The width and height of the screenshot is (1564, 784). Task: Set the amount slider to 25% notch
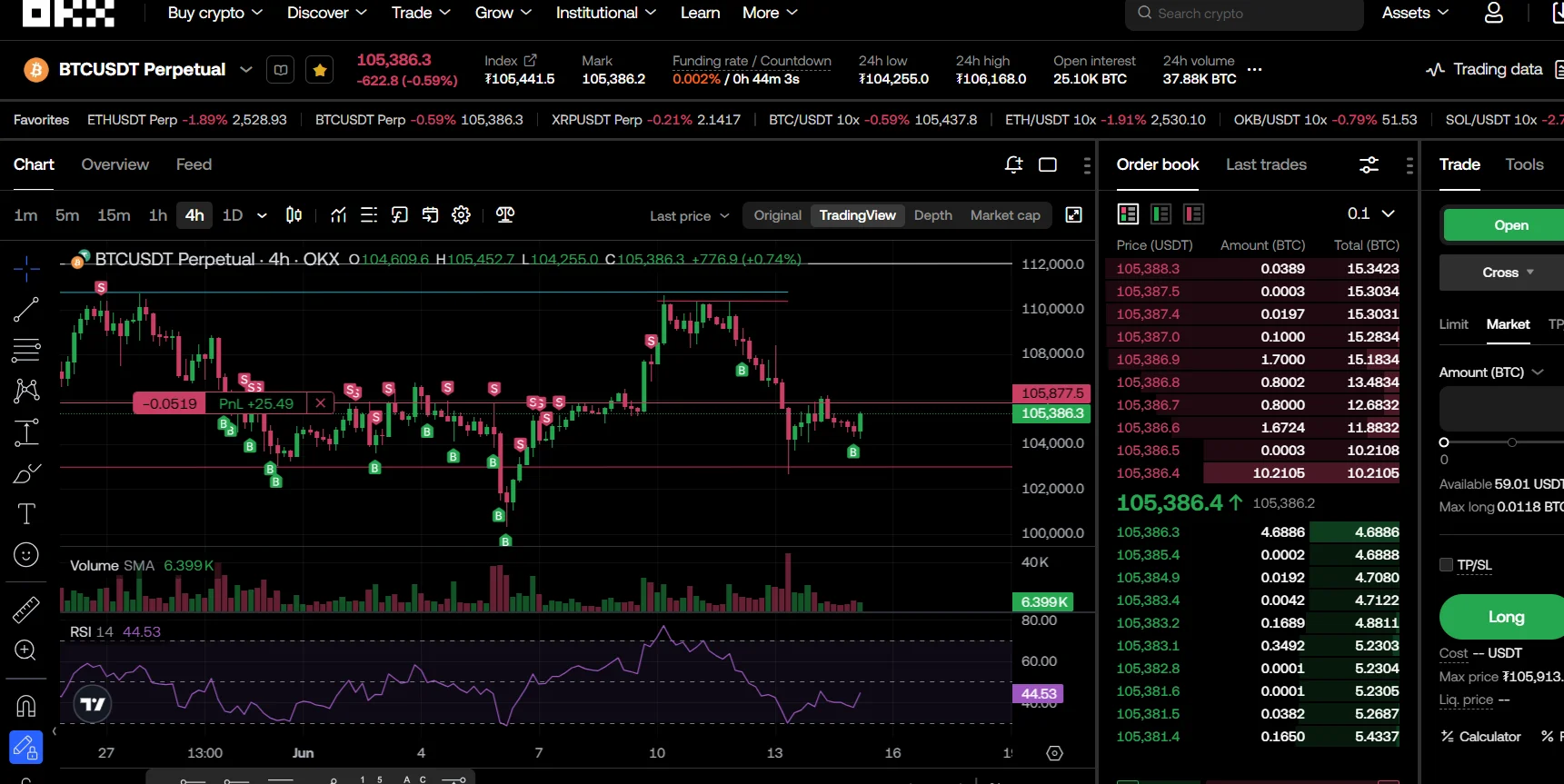(x=1512, y=442)
